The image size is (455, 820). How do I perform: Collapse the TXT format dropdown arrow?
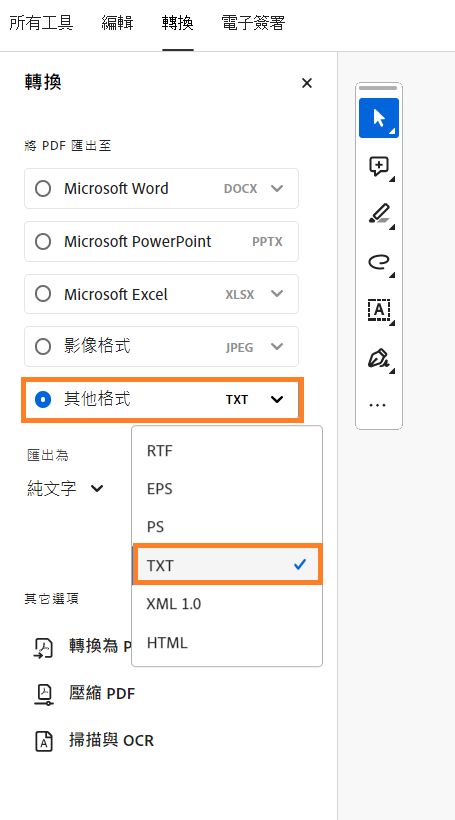[277, 400]
